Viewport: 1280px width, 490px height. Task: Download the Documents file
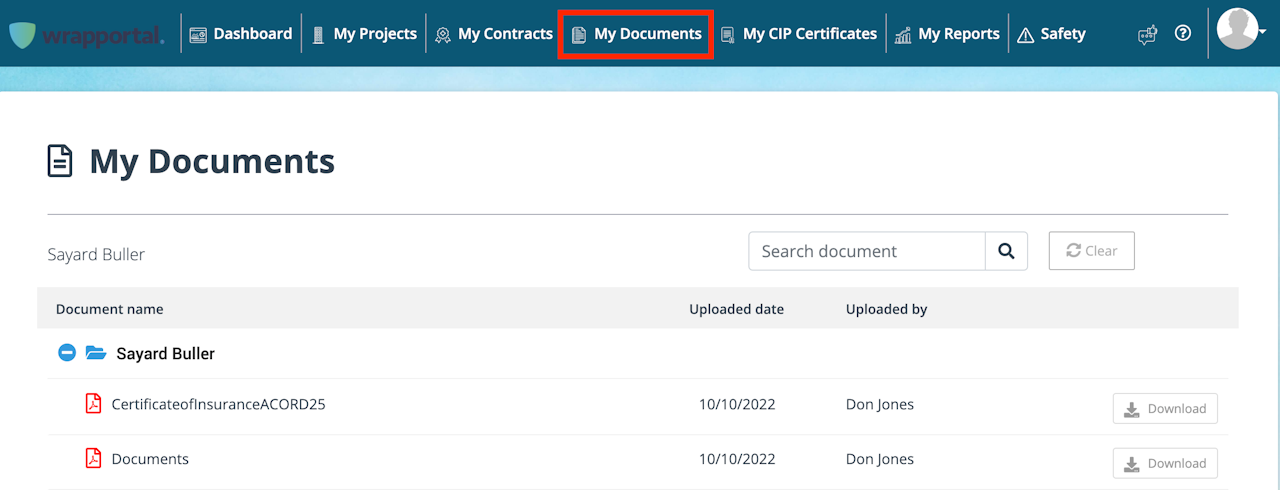[x=1165, y=463]
